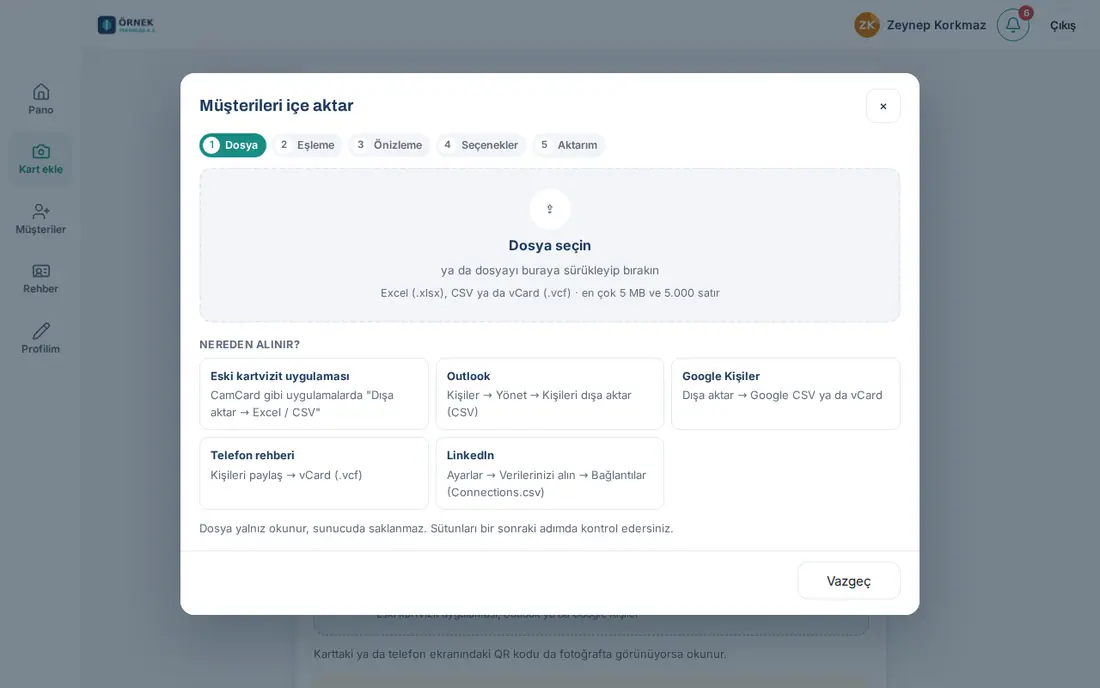Viewport: 1100px width, 688px height.
Task: Click the 'Müşterileri içe aktar' dialog title
Action: coord(276,105)
